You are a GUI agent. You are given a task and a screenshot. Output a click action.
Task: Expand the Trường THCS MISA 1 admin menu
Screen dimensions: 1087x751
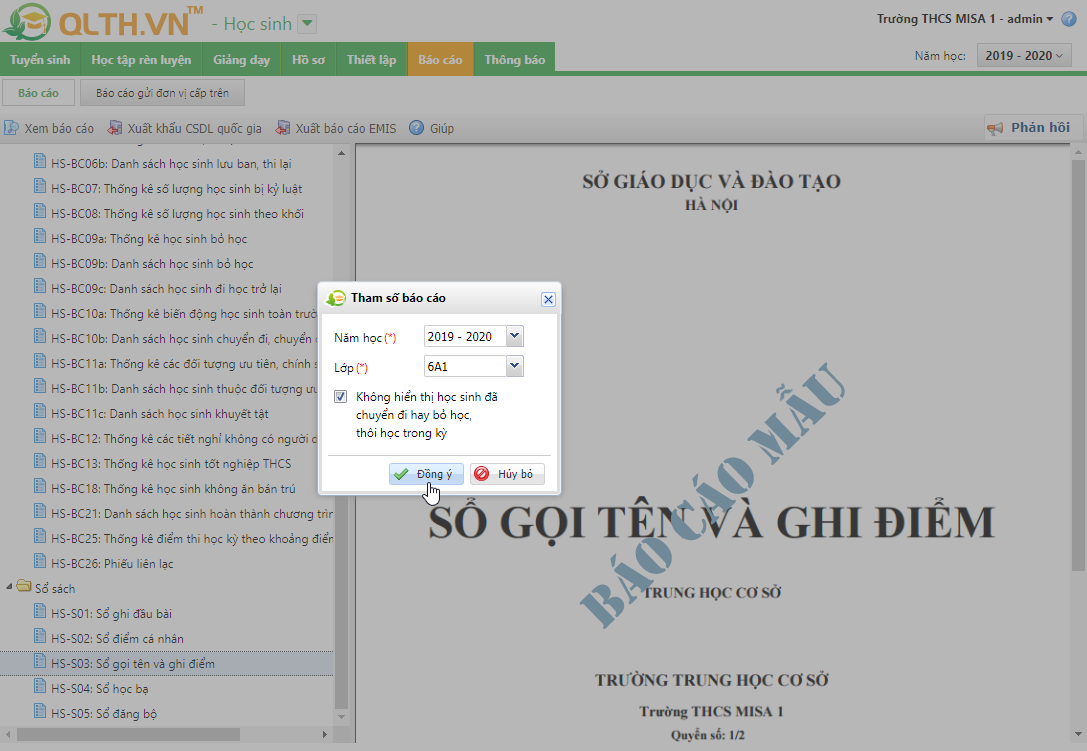[964, 19]
